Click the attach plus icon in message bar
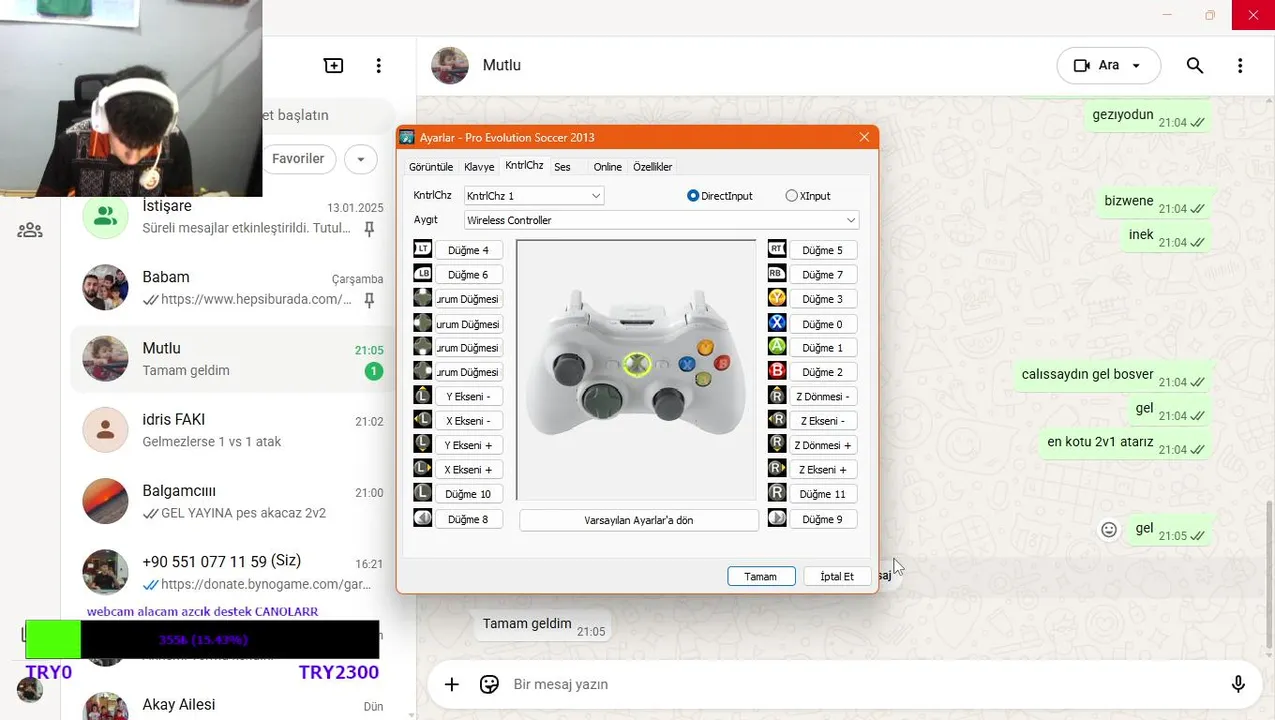This screenshot has height=720, width=1275. pyautogui.click(x=452, y=684)
